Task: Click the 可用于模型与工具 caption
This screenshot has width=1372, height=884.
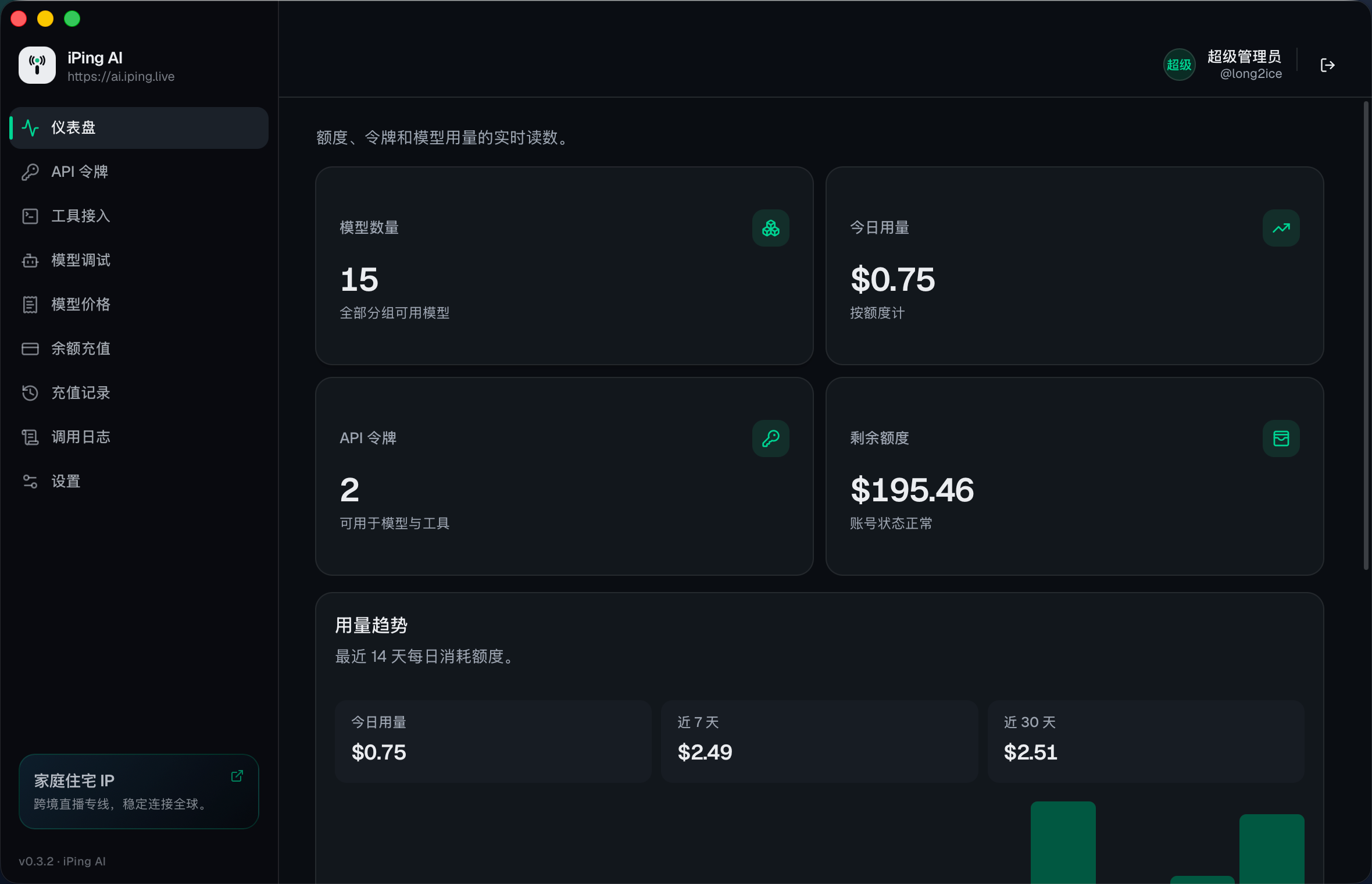Action: tap(394, 523)
